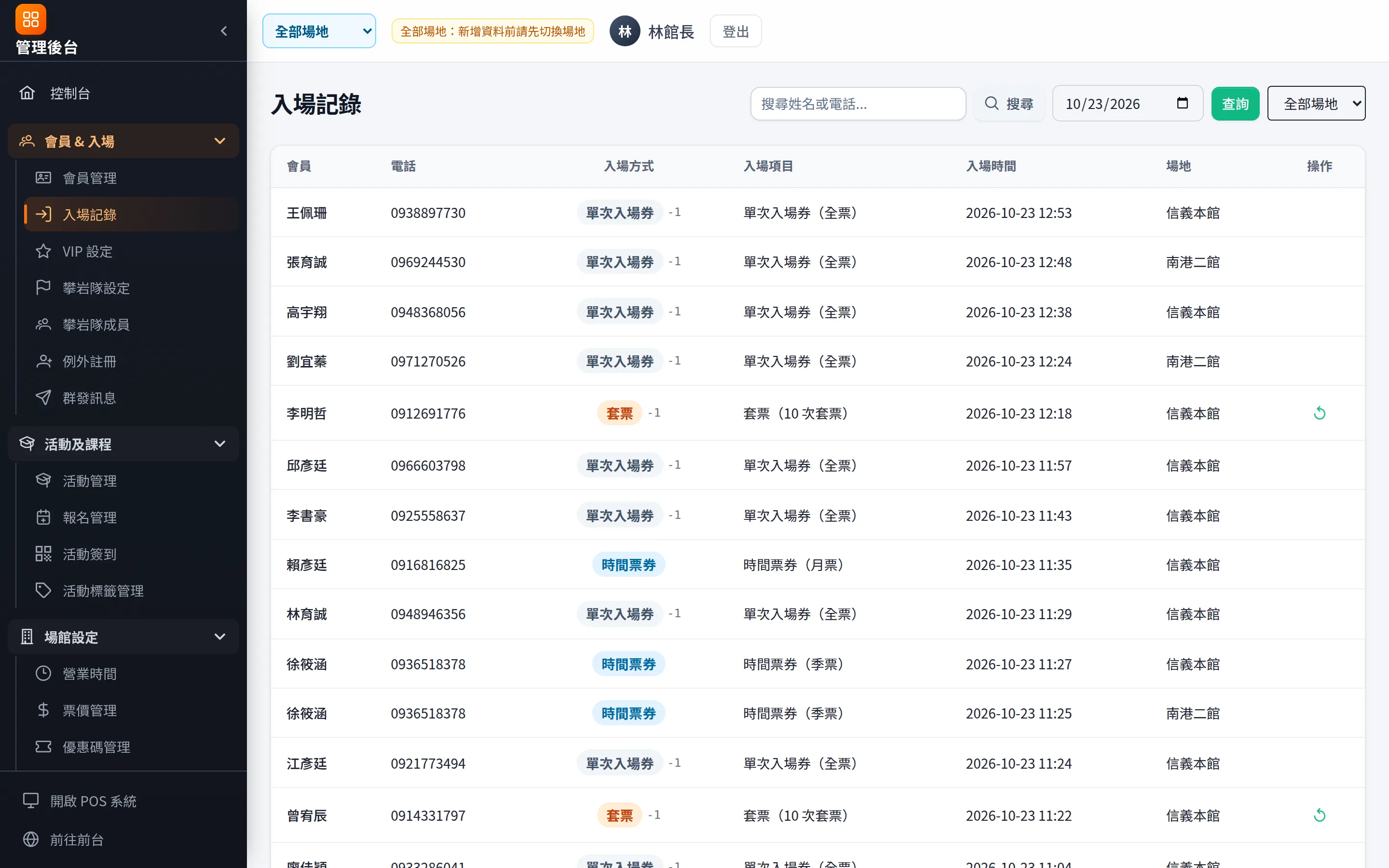Image resolution: width=1389 pixels, height=868 pixels.
Task: Click the paper plane icon for 群發訊息
Action: [43, 398]
